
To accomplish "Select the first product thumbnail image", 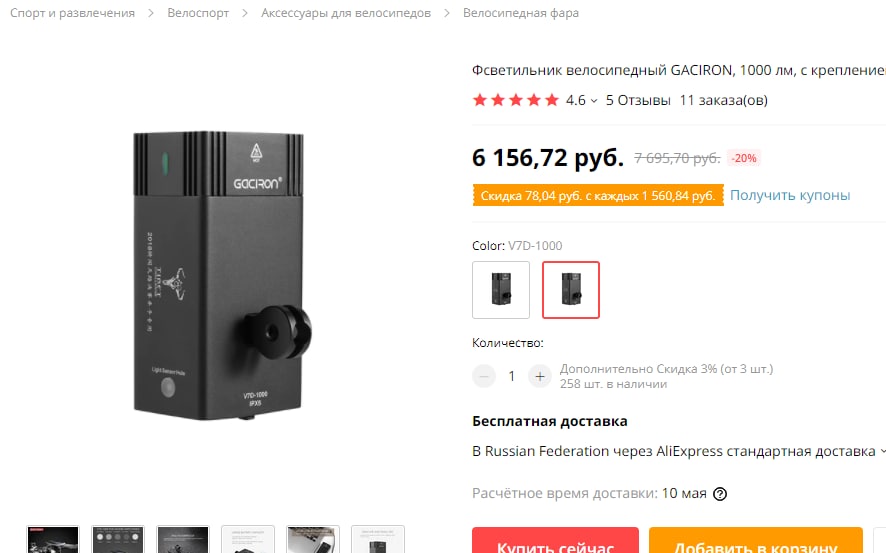I will [53, 539].
